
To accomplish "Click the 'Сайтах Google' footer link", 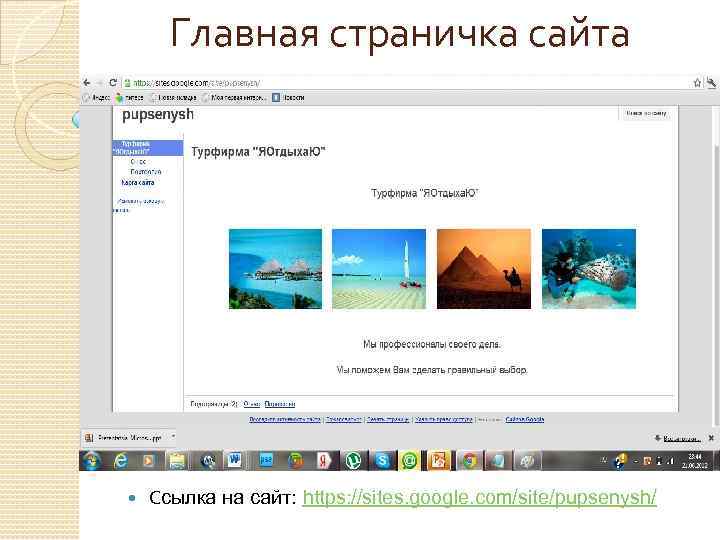I will (x=525, y=419).
